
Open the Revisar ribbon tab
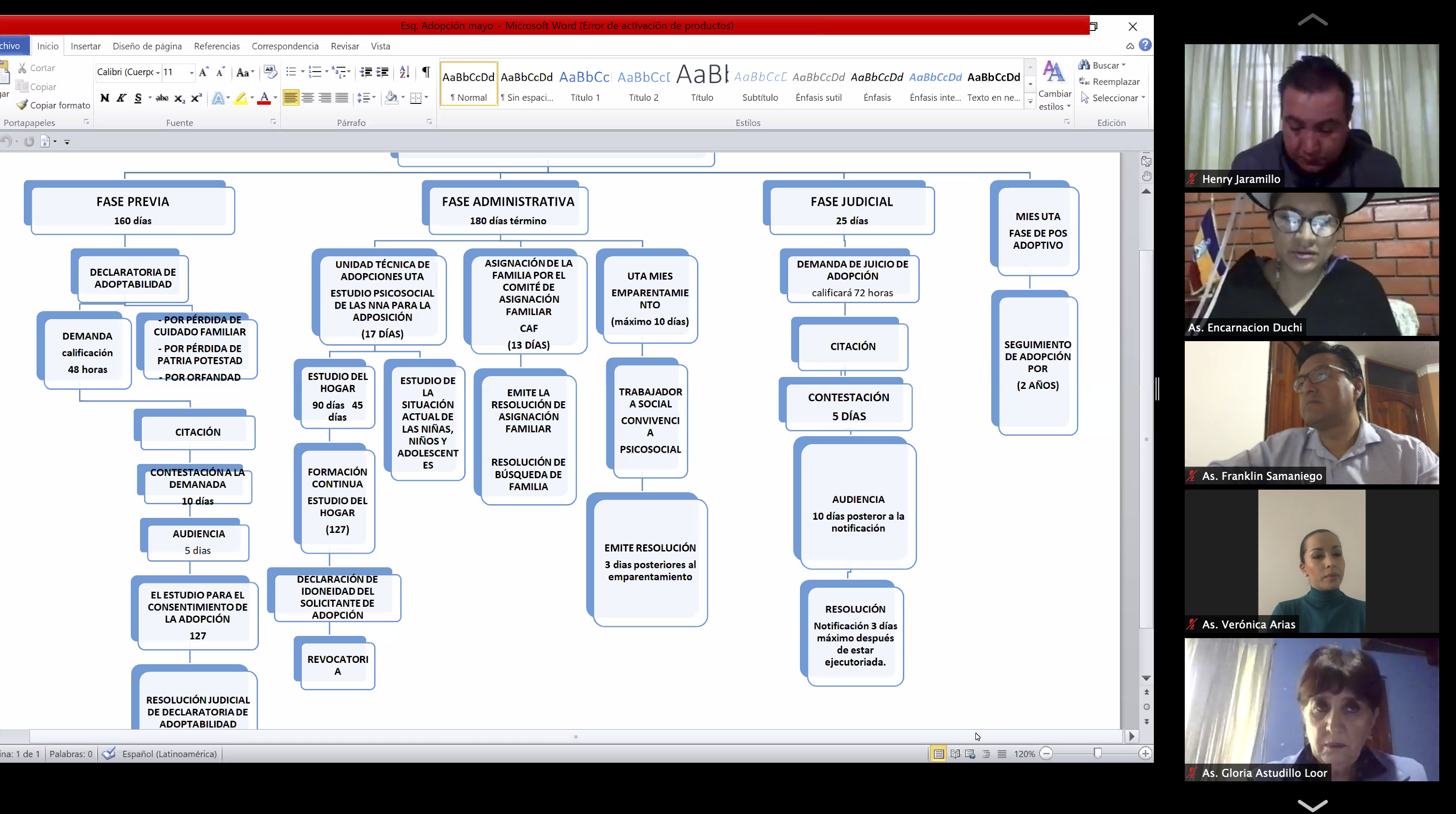point(345,46)
